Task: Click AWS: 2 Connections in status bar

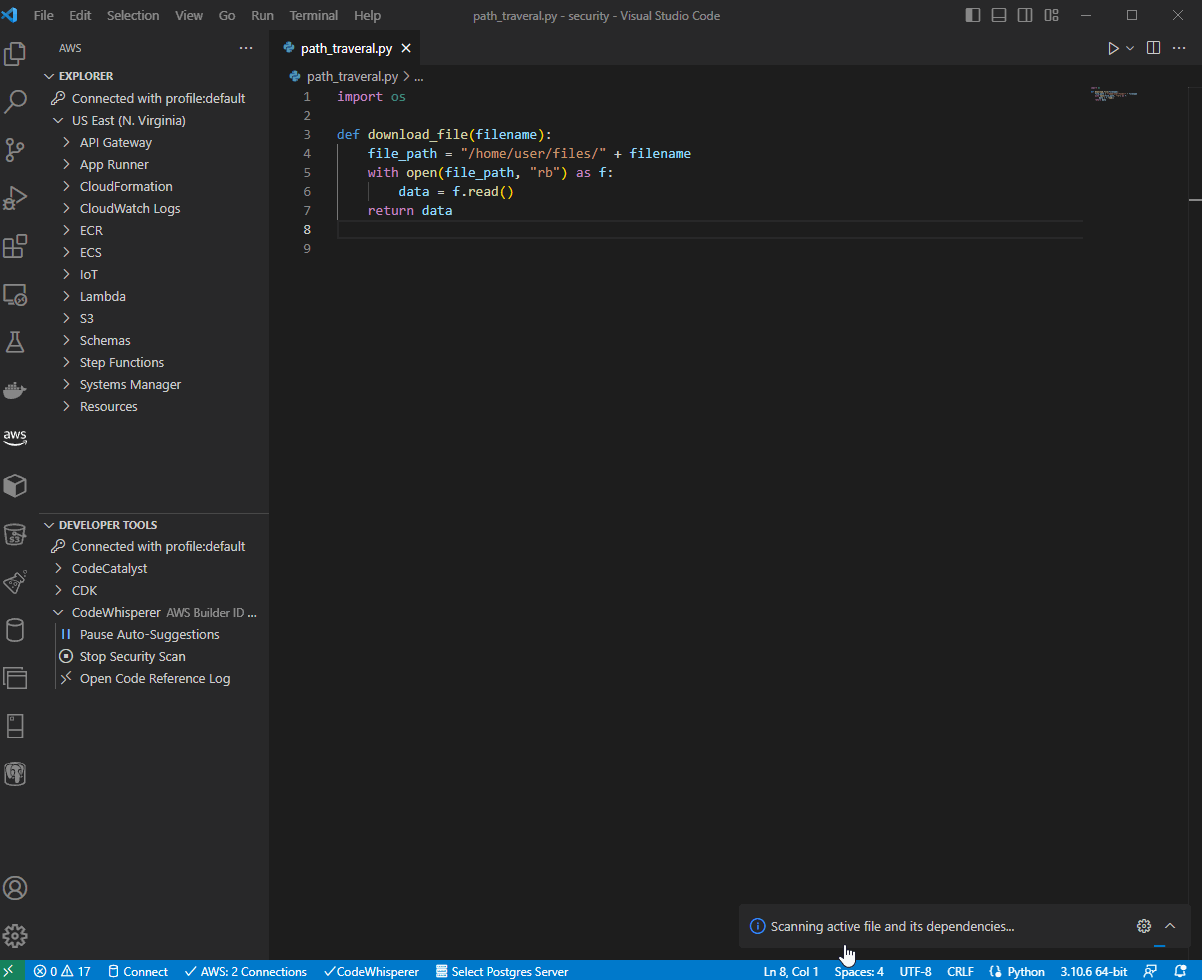Action: [x=246, y=971]
